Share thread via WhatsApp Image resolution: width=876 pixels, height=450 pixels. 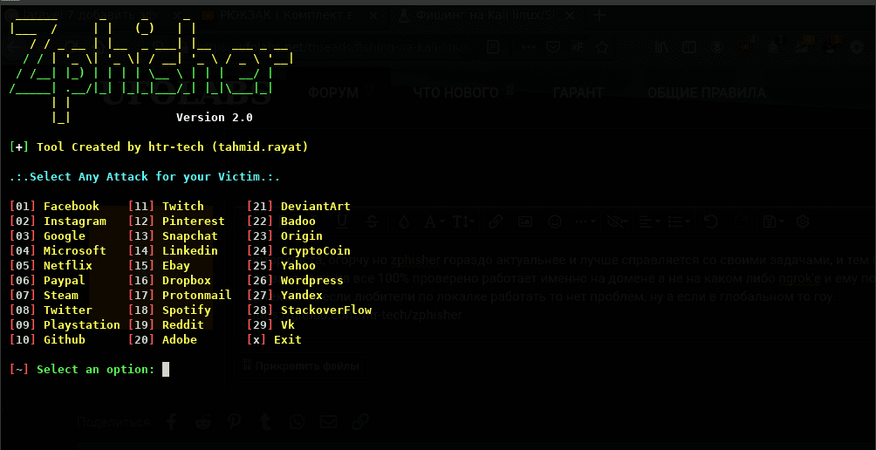pyautogui.click(x=297, y=421)
